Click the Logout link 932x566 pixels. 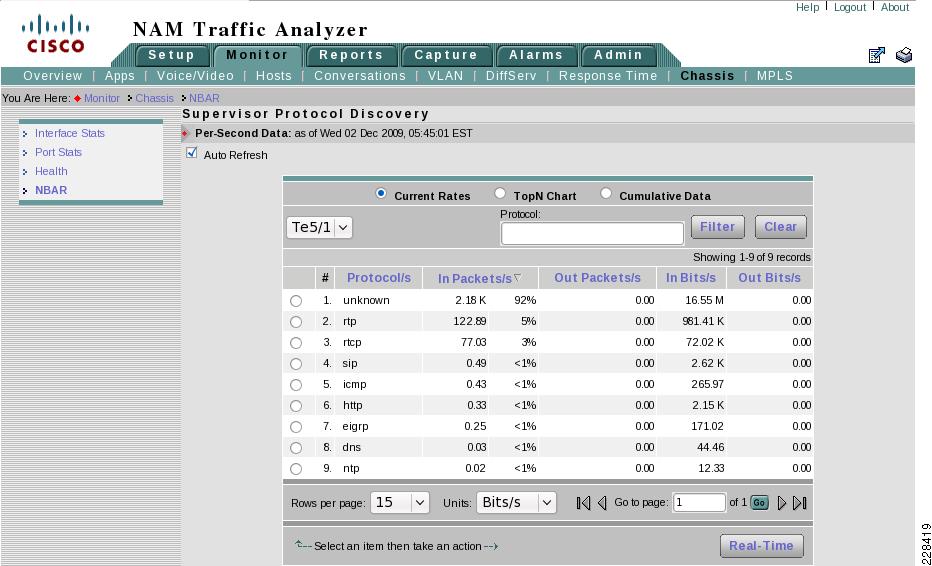coord(849,7)
